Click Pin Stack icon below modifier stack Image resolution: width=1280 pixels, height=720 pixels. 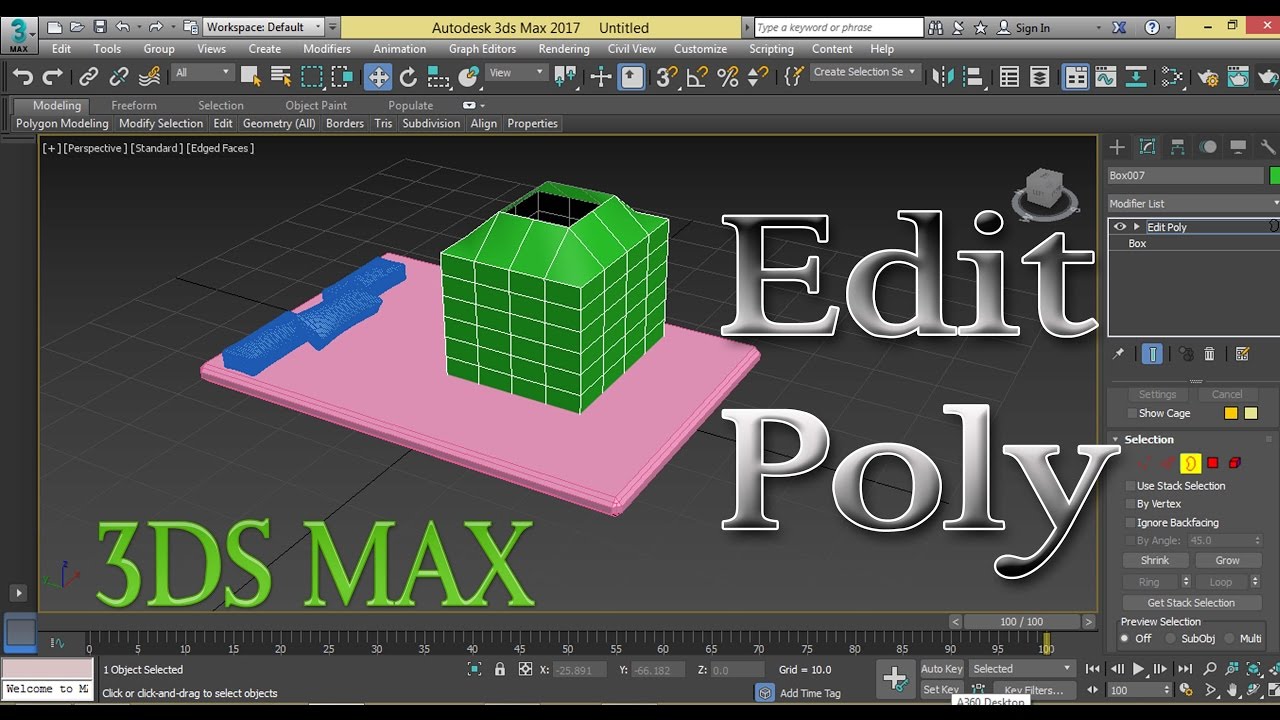tap(1118, 354)
